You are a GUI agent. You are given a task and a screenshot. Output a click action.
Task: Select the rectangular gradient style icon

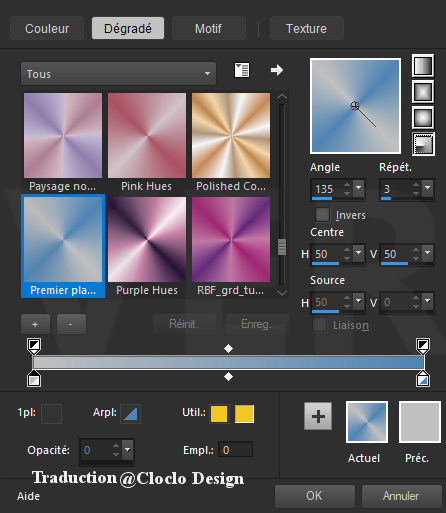pos(423,91)
